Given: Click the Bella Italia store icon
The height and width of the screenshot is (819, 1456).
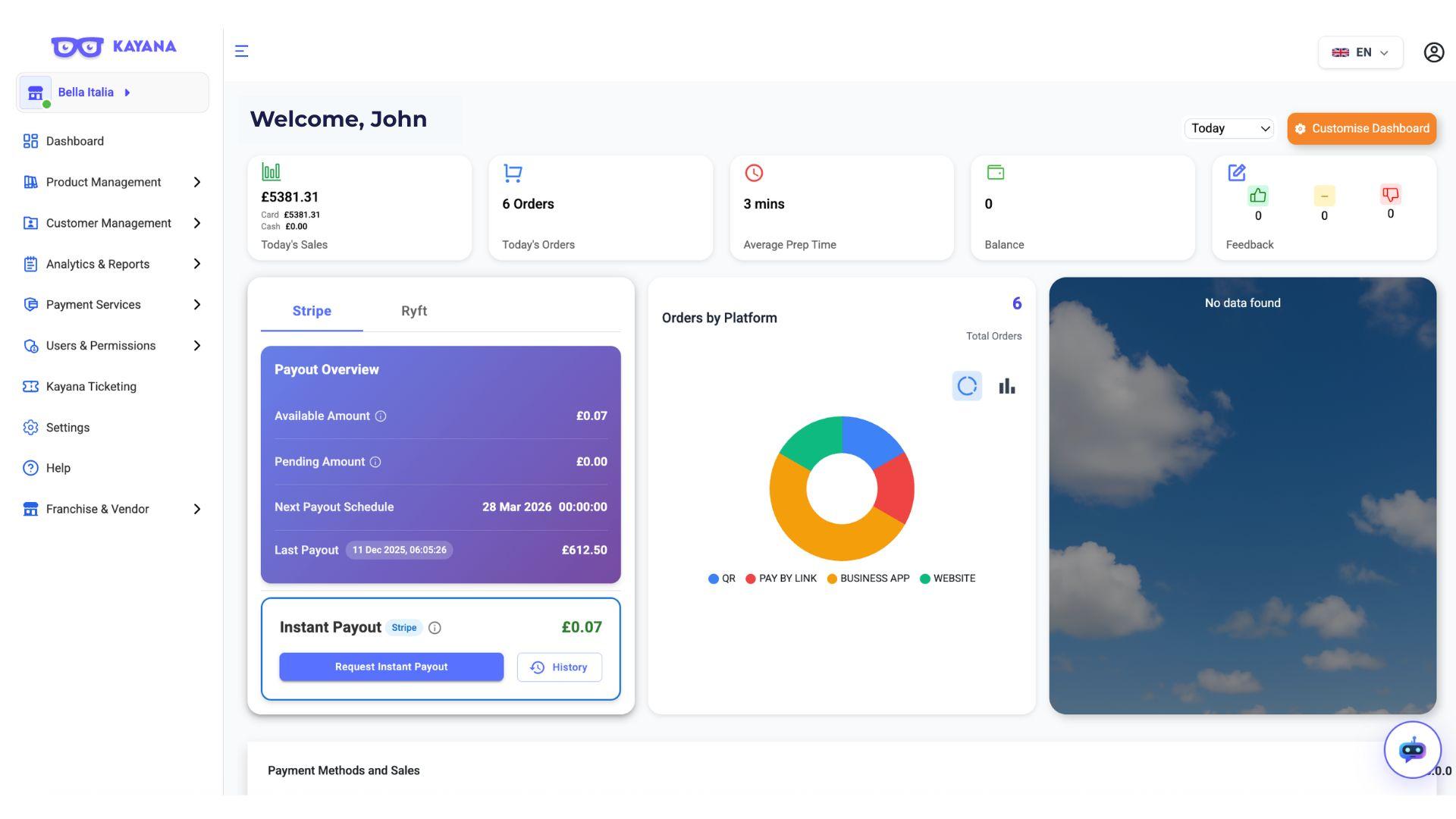Looking at the screenshot, I should coord(35,93).
